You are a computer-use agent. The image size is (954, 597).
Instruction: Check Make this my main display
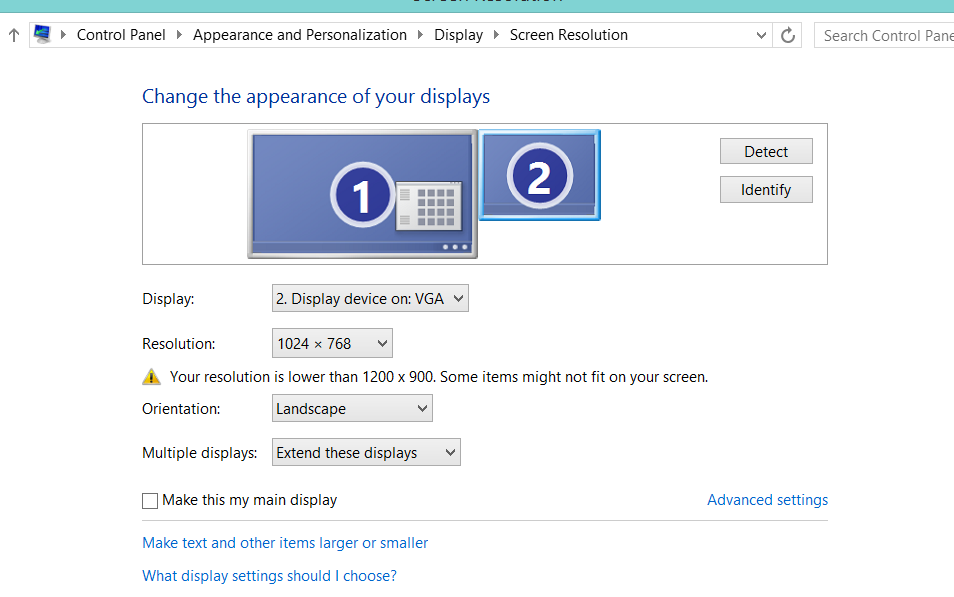[150, 501]
